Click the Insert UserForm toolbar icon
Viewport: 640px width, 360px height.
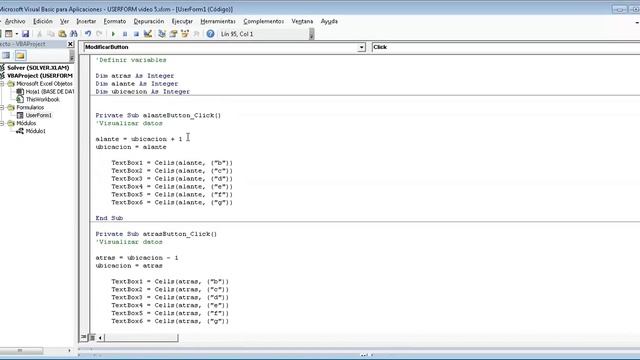point(9,34)
